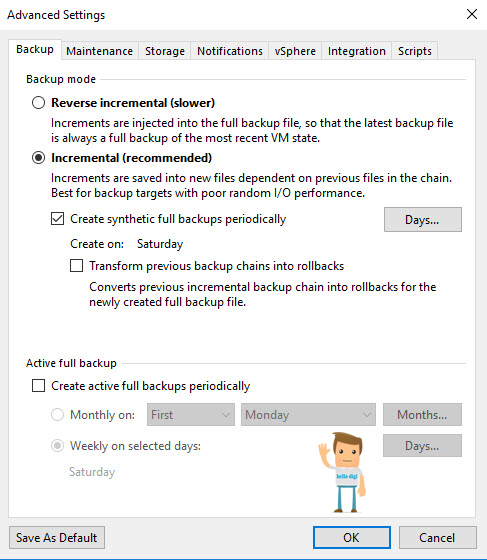Open Days button for synthetic full backups
The width and height of the screenshot is (487, 560).
point(423,220)
